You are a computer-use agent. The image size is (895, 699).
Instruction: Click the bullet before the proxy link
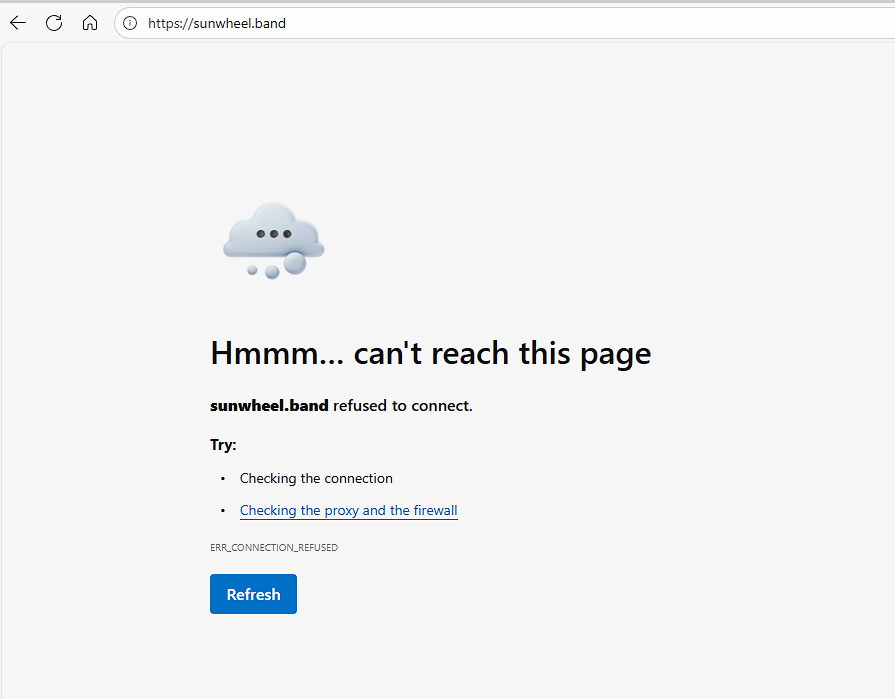click(223, 511)
